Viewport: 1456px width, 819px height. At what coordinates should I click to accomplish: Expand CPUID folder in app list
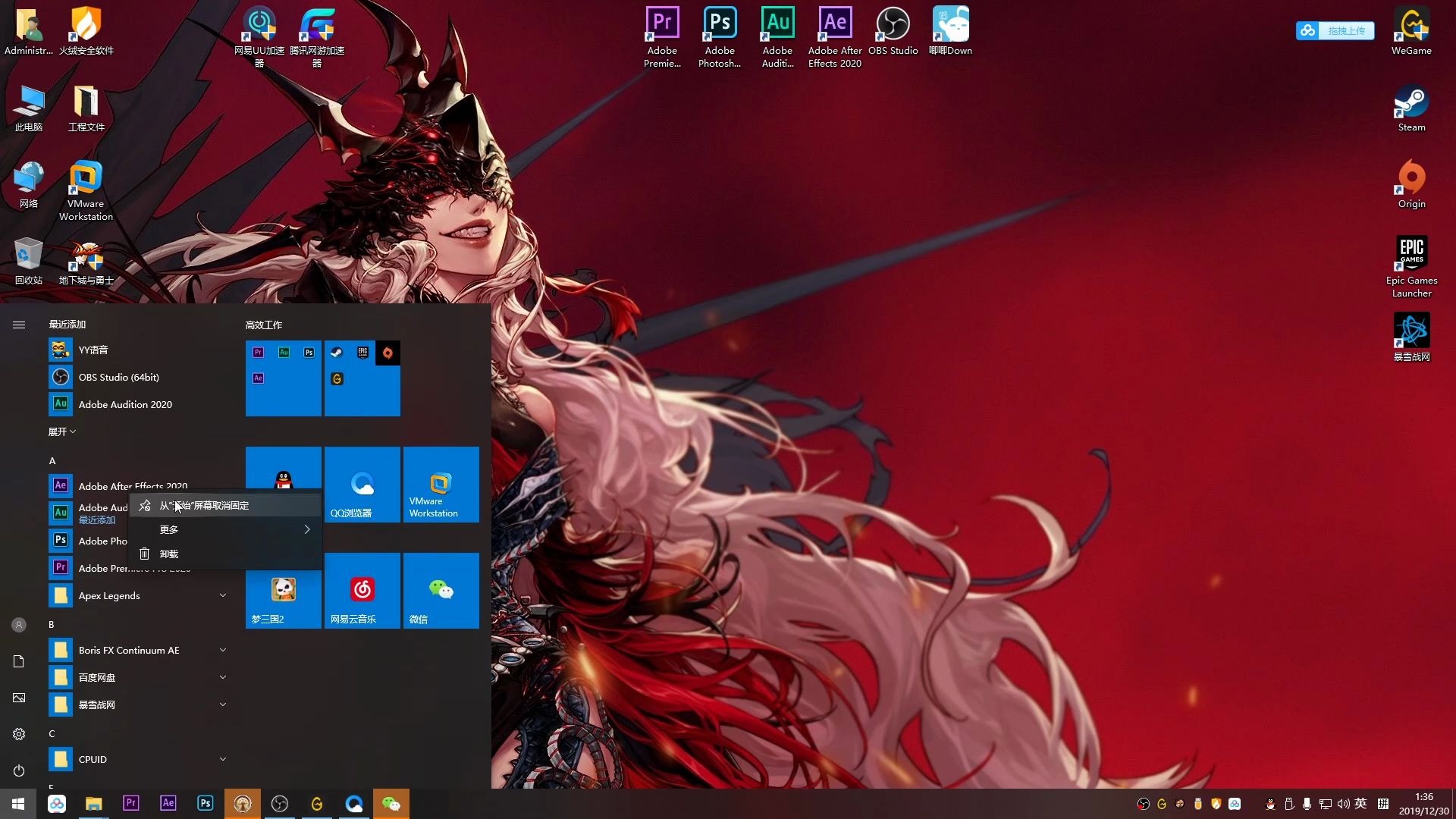[x=138, y=759]
